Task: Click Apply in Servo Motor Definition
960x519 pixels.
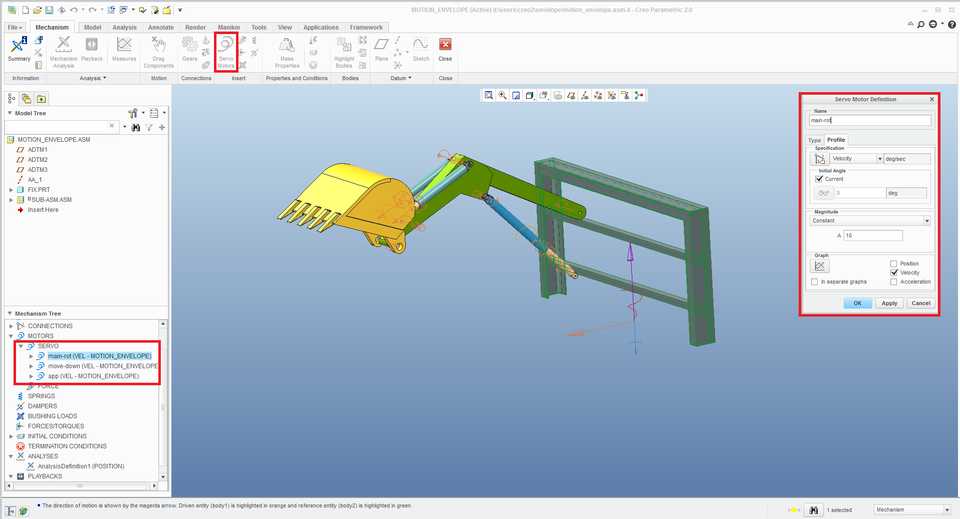Action: pos(889,303)
